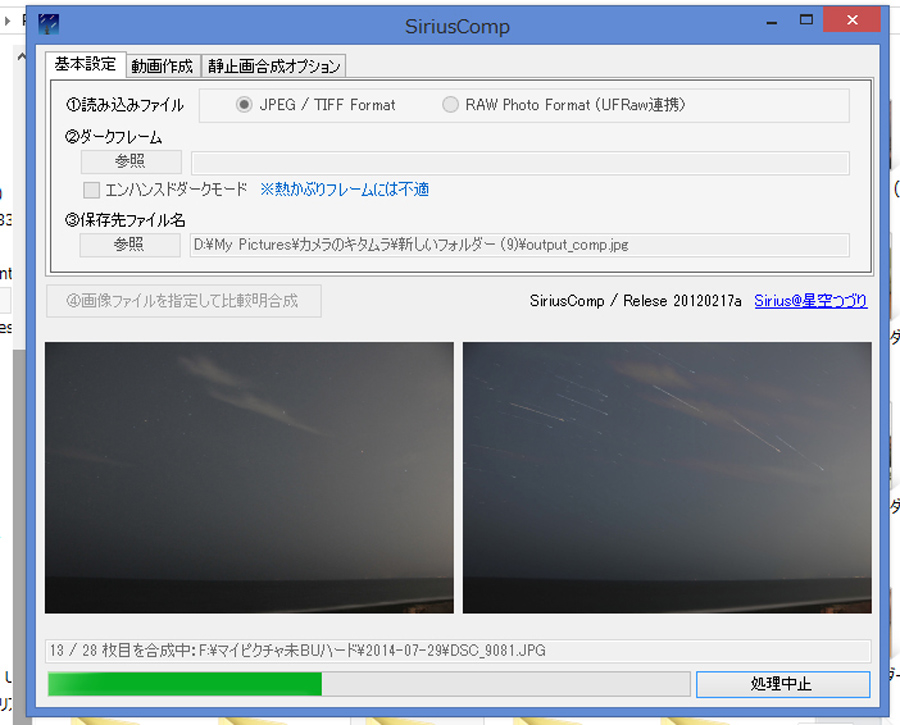Click the left source frame preview image
This screenshot has width=900, height=725.
[249, 477]
